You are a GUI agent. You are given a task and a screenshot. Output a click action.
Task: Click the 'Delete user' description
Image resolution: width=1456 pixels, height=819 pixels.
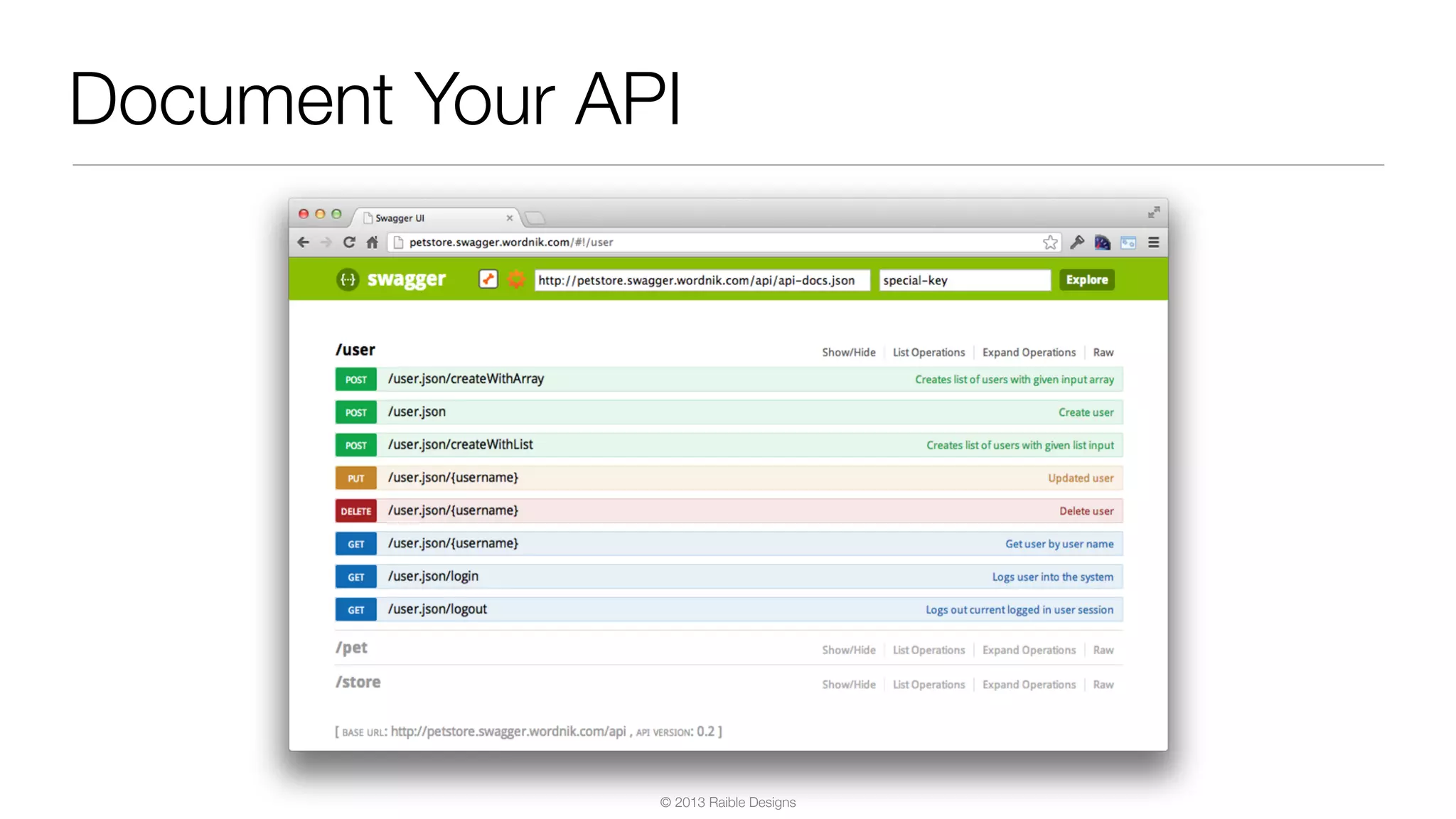(1086, 511)
